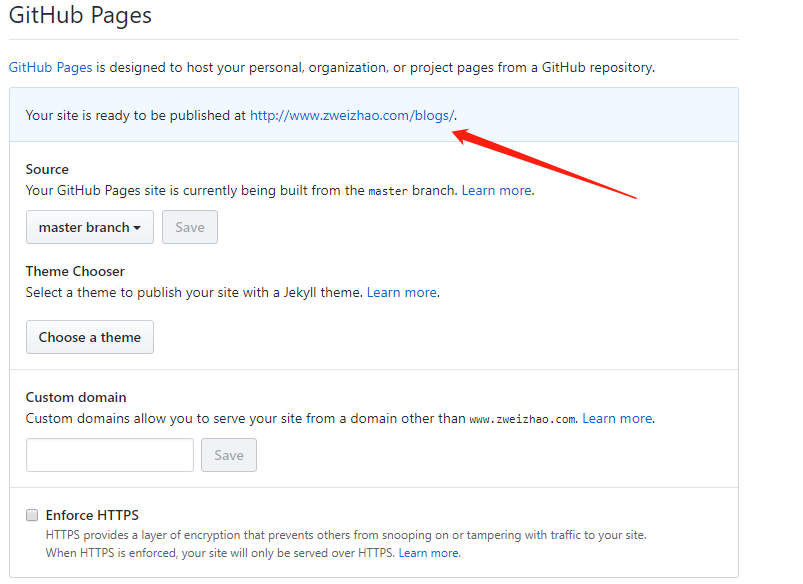Screen dimensions: 803x584
Task: Expand the master branch source dropdown
Action: pyautogui.click(x=90, y=227)
